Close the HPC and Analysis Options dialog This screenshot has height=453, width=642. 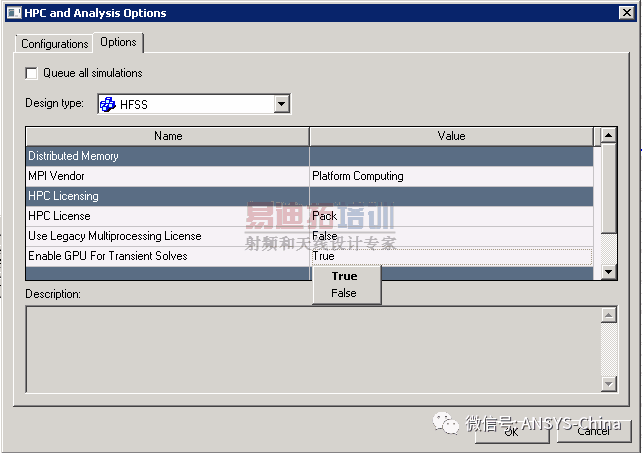point(626,13)
